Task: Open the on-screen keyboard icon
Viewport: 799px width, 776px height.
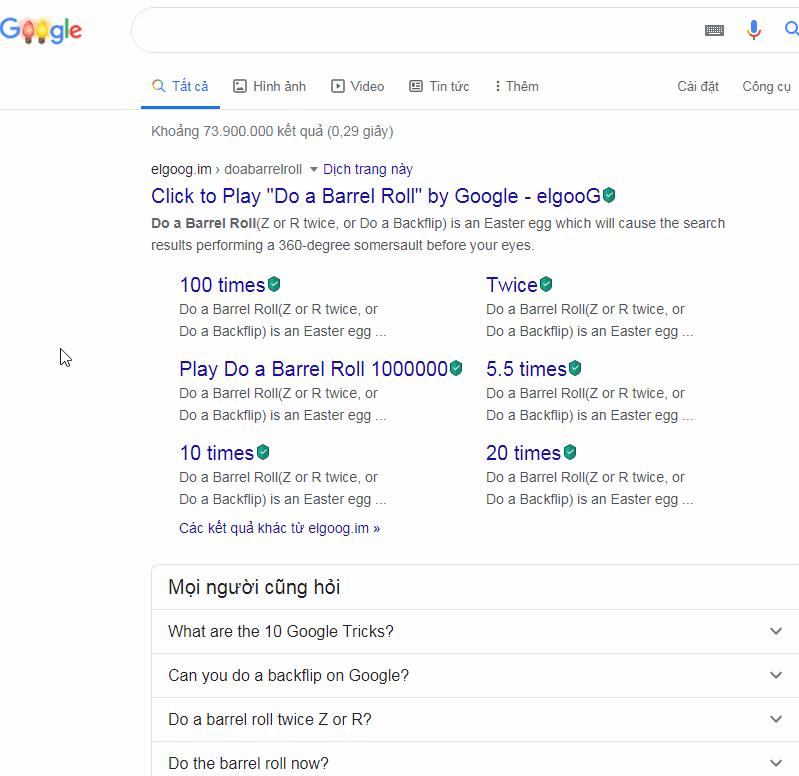Action: pyautogui.click(x=714, y=31)
